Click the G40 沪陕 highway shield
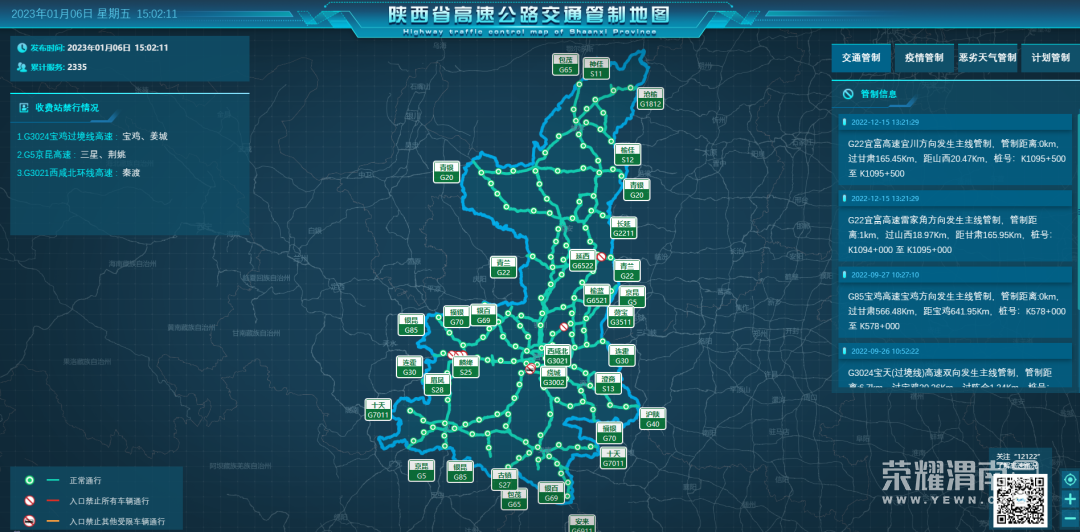The image size is (1080, 532). (x=653, y=419)
